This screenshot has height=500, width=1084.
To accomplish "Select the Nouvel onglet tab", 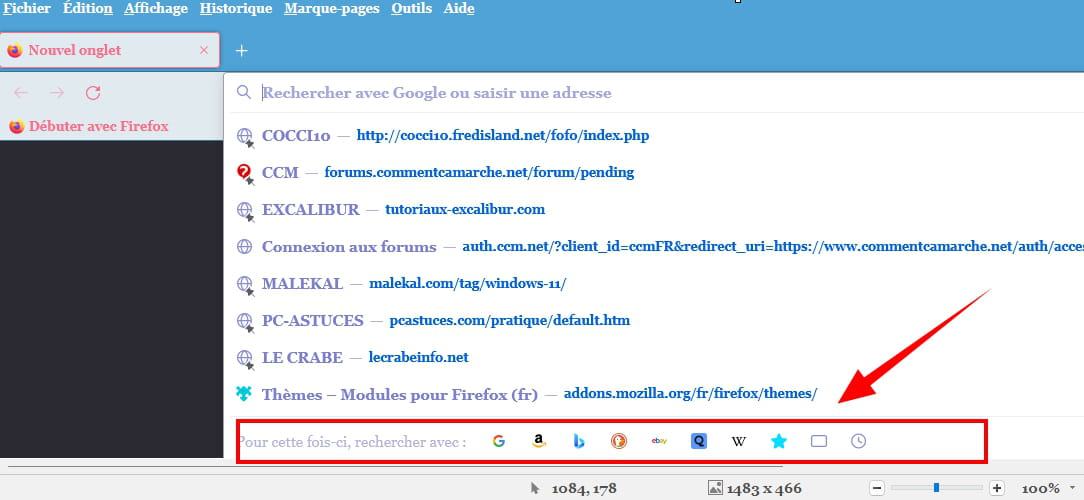I will click(x=110, y=50).
